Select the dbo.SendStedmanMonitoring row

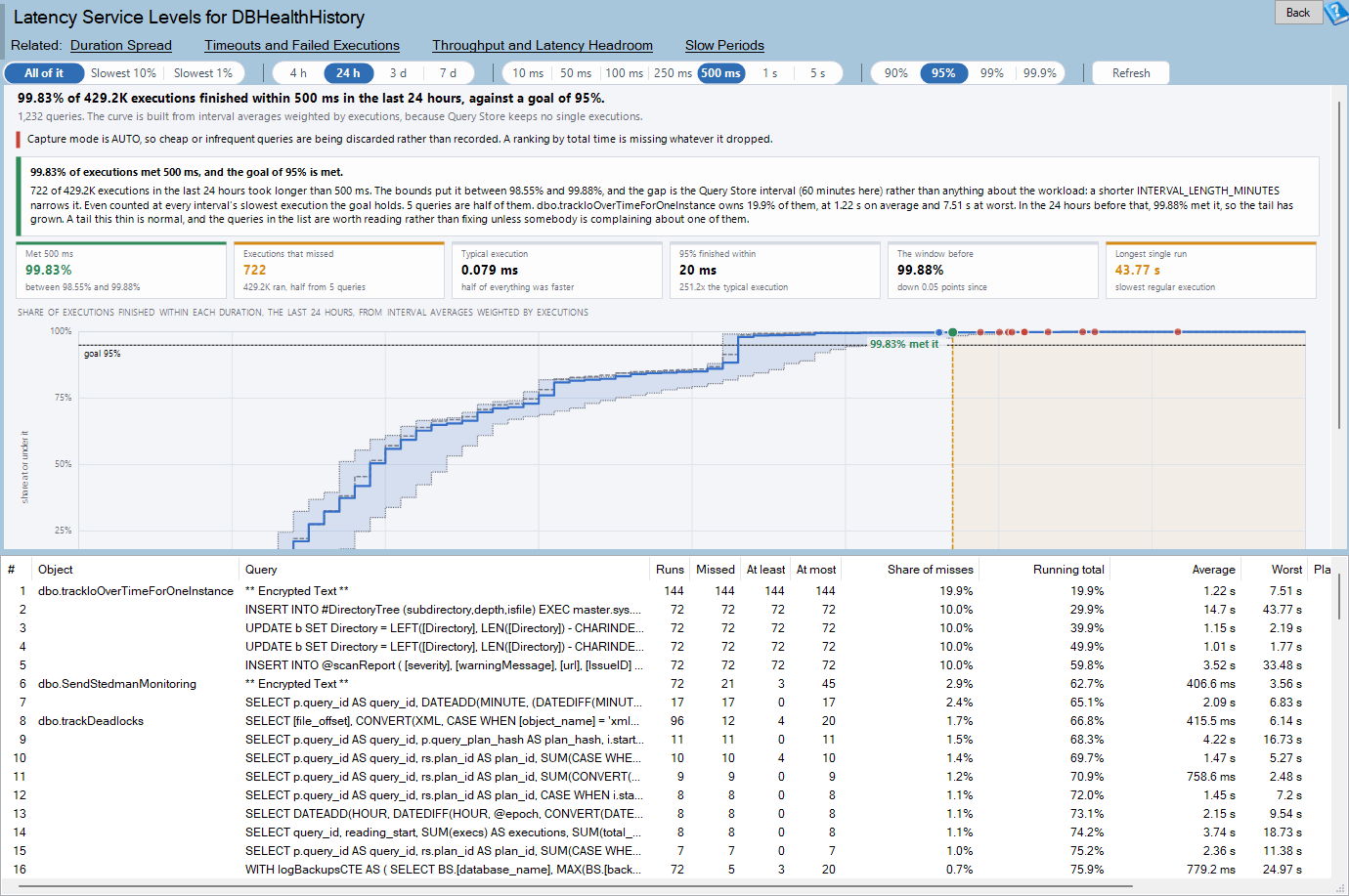pos(668,684)
